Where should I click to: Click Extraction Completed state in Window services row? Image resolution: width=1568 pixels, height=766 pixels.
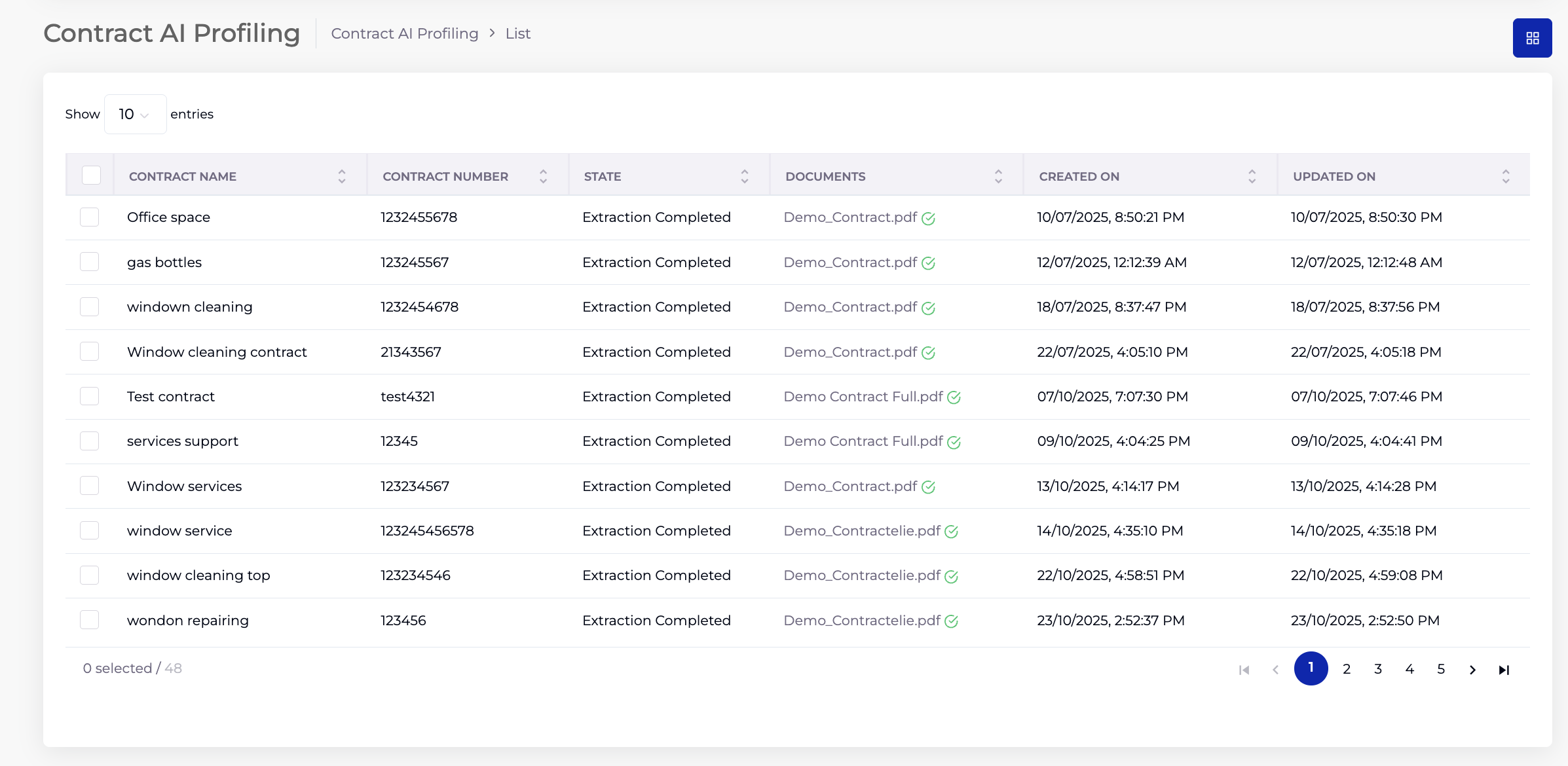pyautogui.click(x=656, y=486)
